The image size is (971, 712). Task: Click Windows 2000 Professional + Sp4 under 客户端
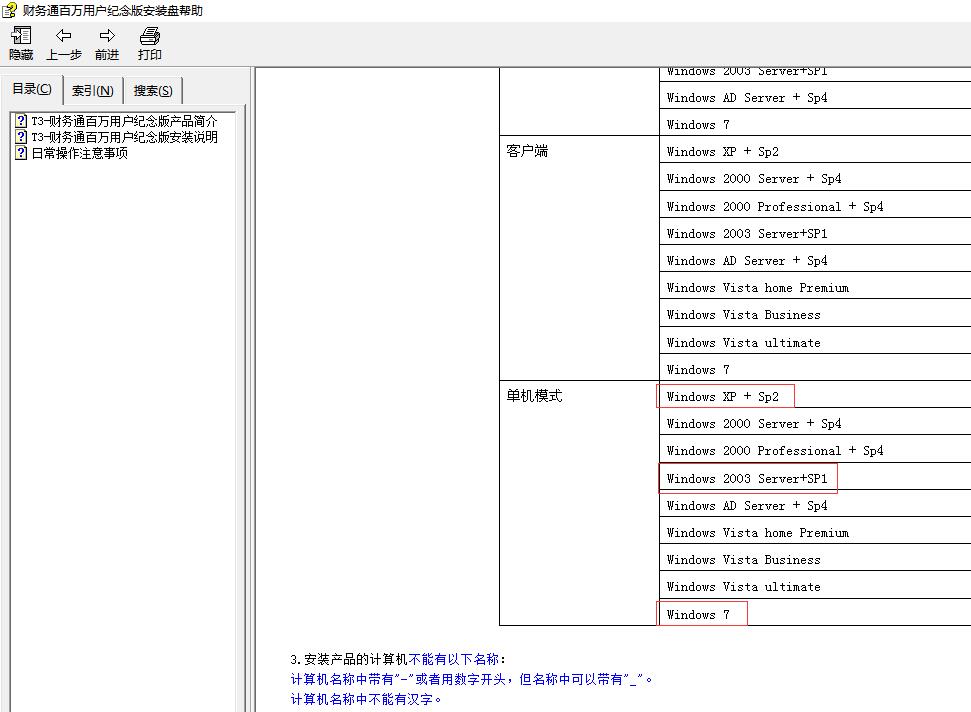(775, 206)
